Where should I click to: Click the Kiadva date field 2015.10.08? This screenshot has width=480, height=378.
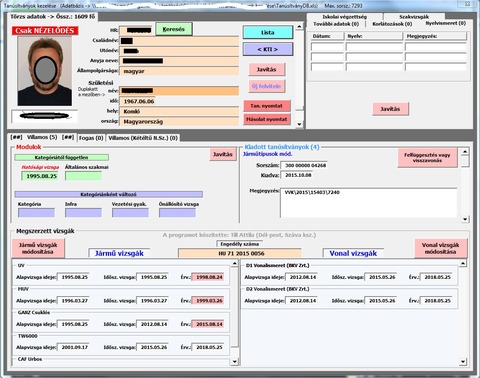pyautogui.click(x=297, y=175)
